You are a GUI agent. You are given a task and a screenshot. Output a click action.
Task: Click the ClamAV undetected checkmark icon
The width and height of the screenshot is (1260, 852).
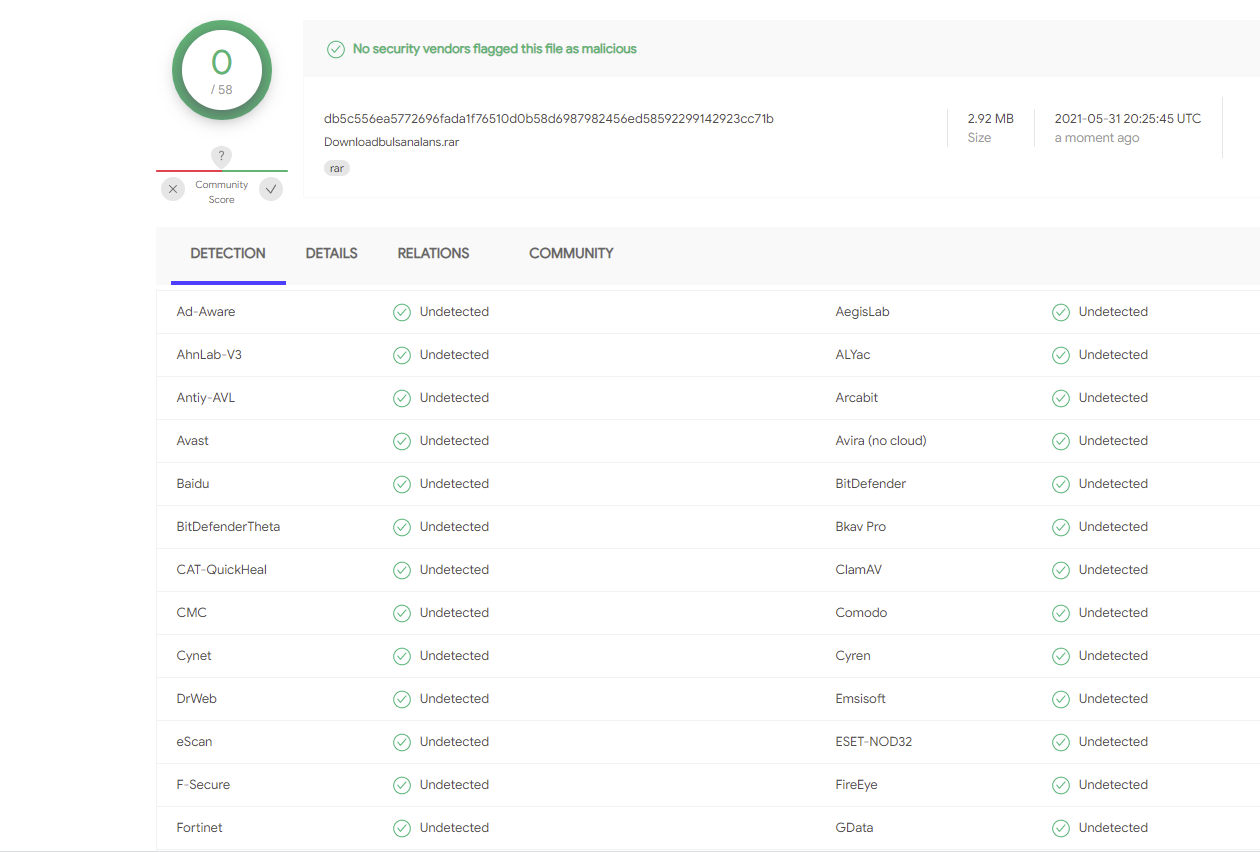click(1061, 570)
